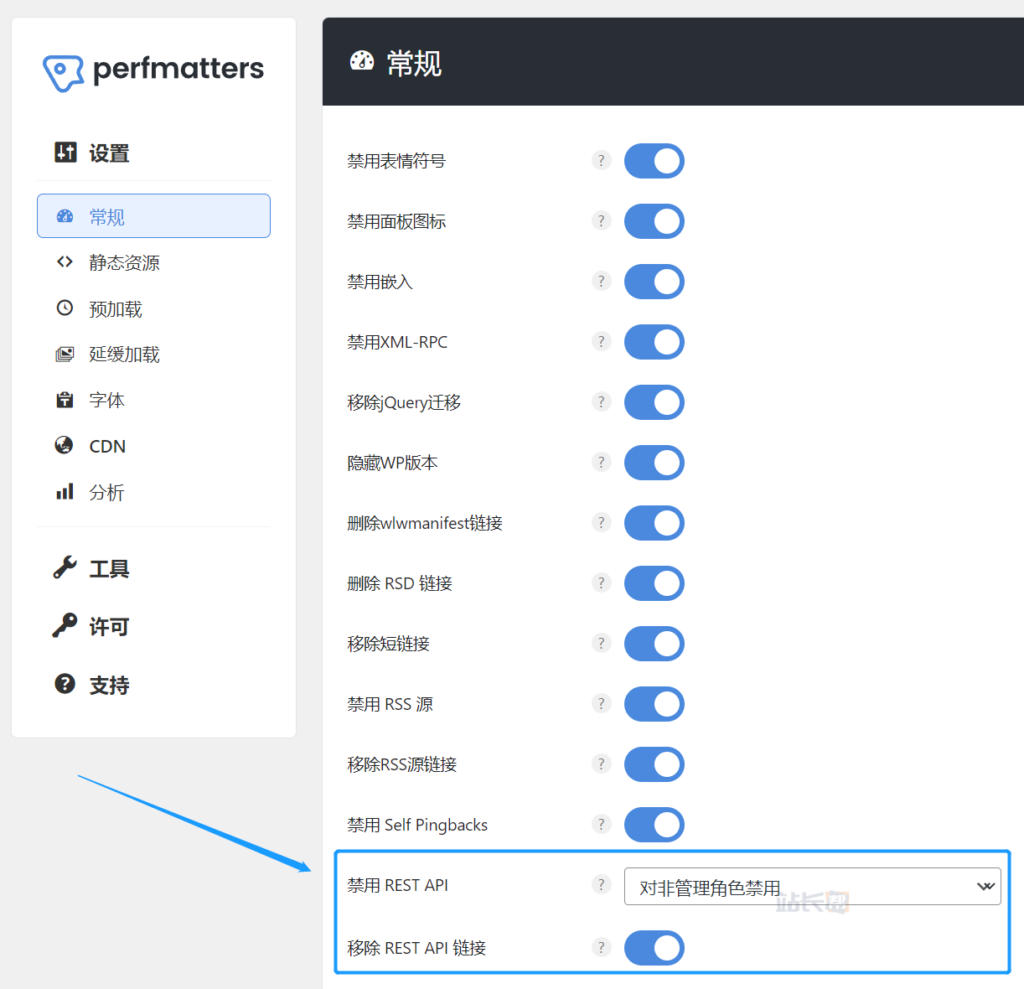The image size is (1024, 989).
Task: Click the 支持 question mark icon
Action: tap(63, 685)
